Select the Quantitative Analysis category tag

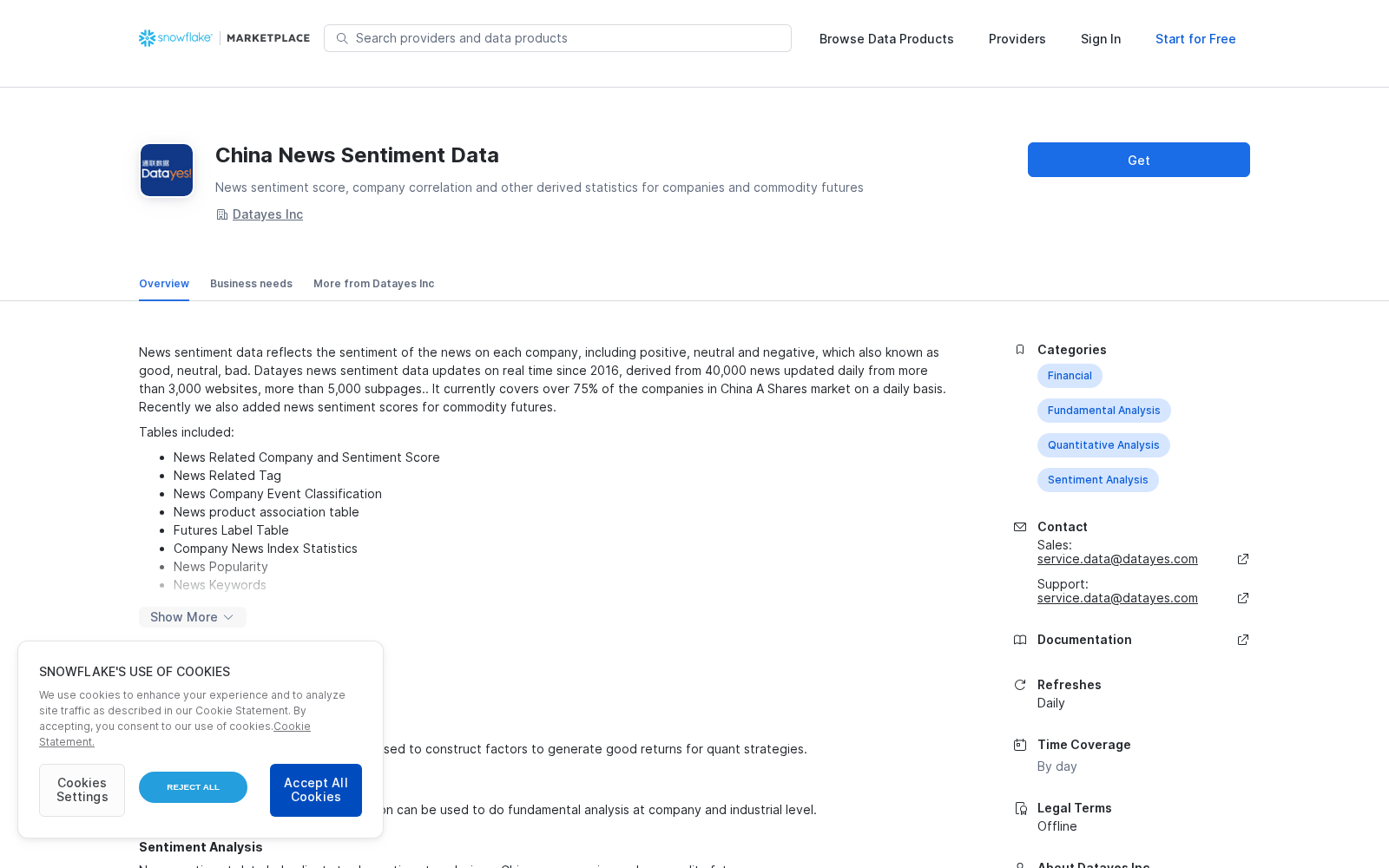(x=1103, y=445)
